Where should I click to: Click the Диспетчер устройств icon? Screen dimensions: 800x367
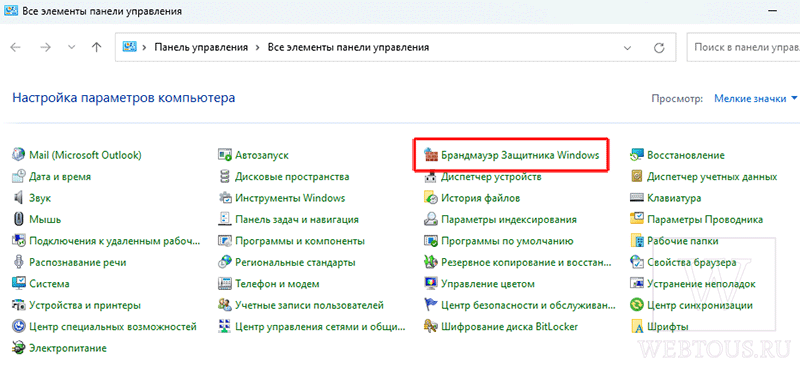430,177
